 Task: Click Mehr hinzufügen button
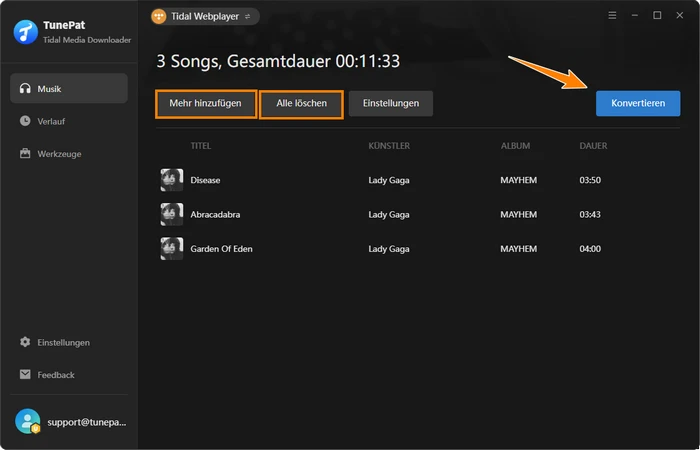[206, 104]
